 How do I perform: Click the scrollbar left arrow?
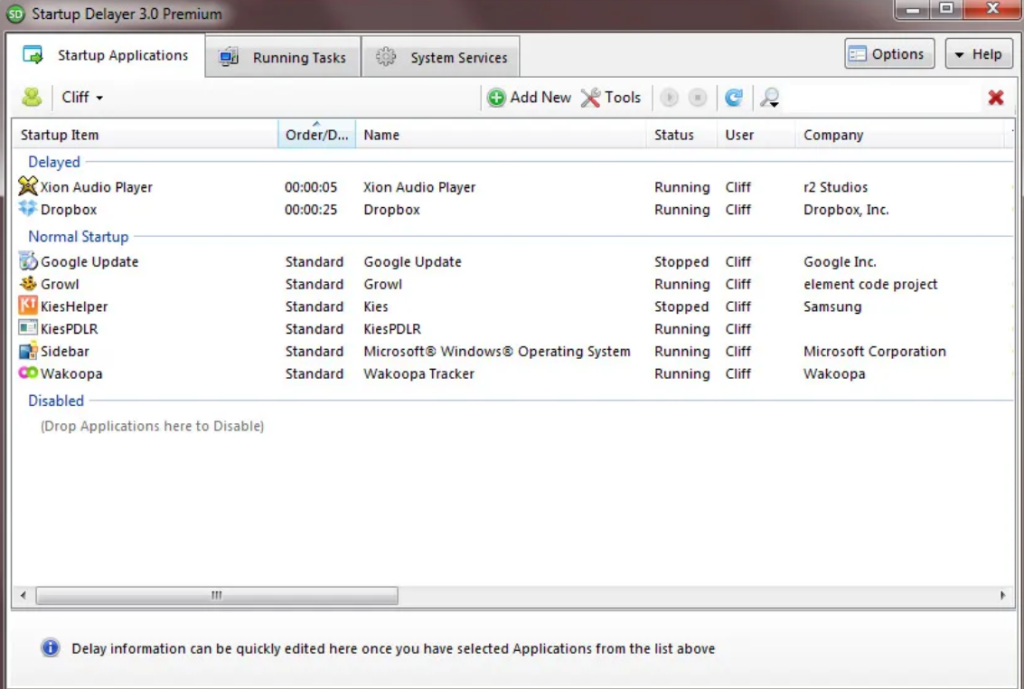point(24,595)
